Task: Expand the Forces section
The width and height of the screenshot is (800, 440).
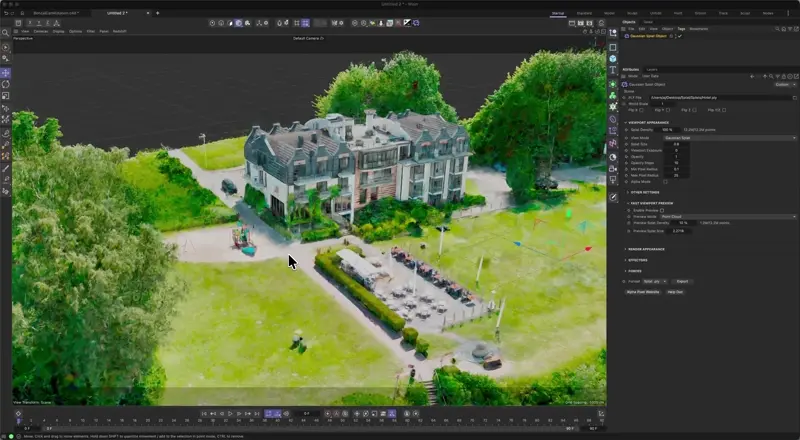Action: pyautogui.click(x=634, y=271)
